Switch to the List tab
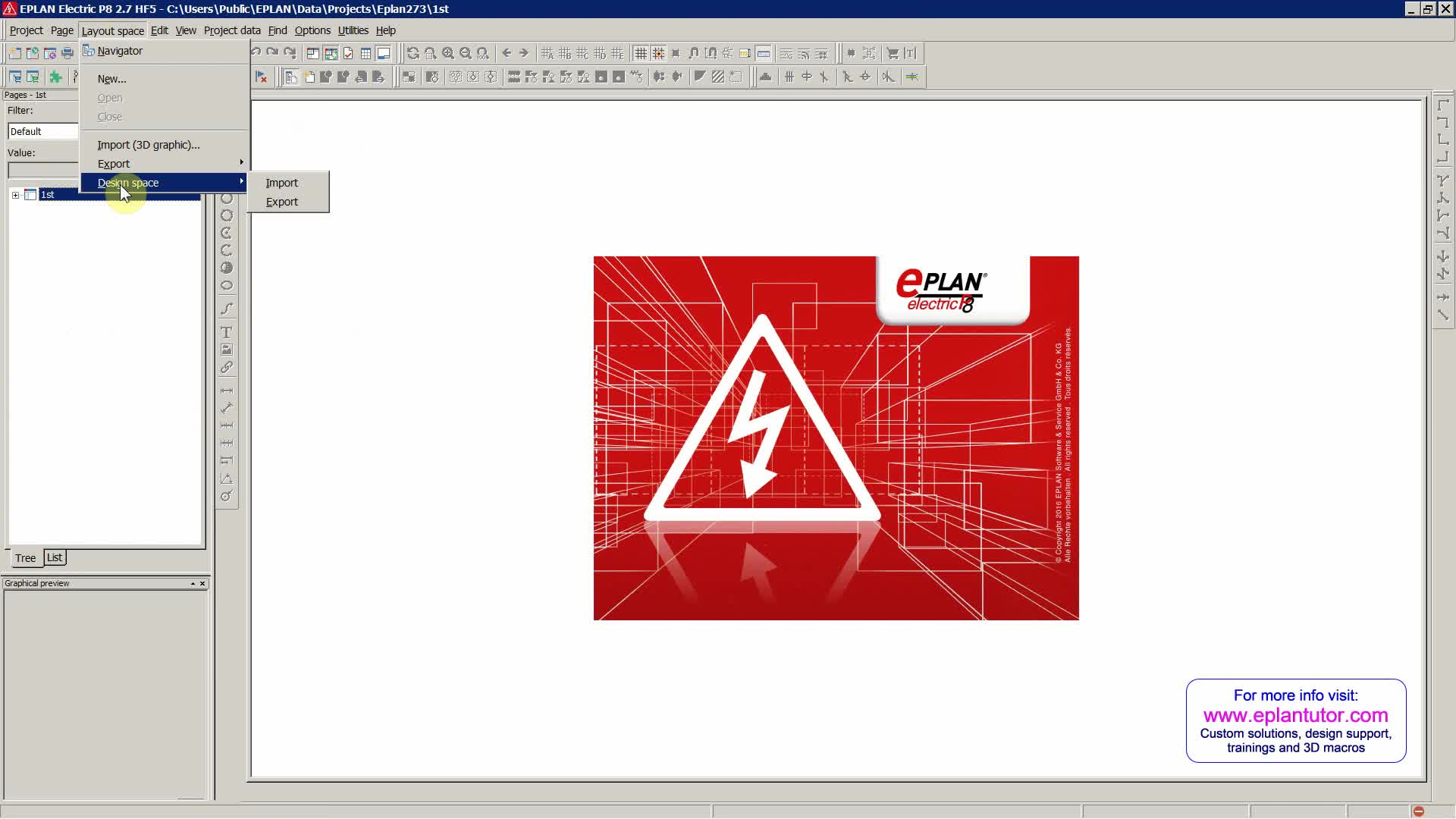This screenshot has height=819, width=1456. click(x=55, y=557)
